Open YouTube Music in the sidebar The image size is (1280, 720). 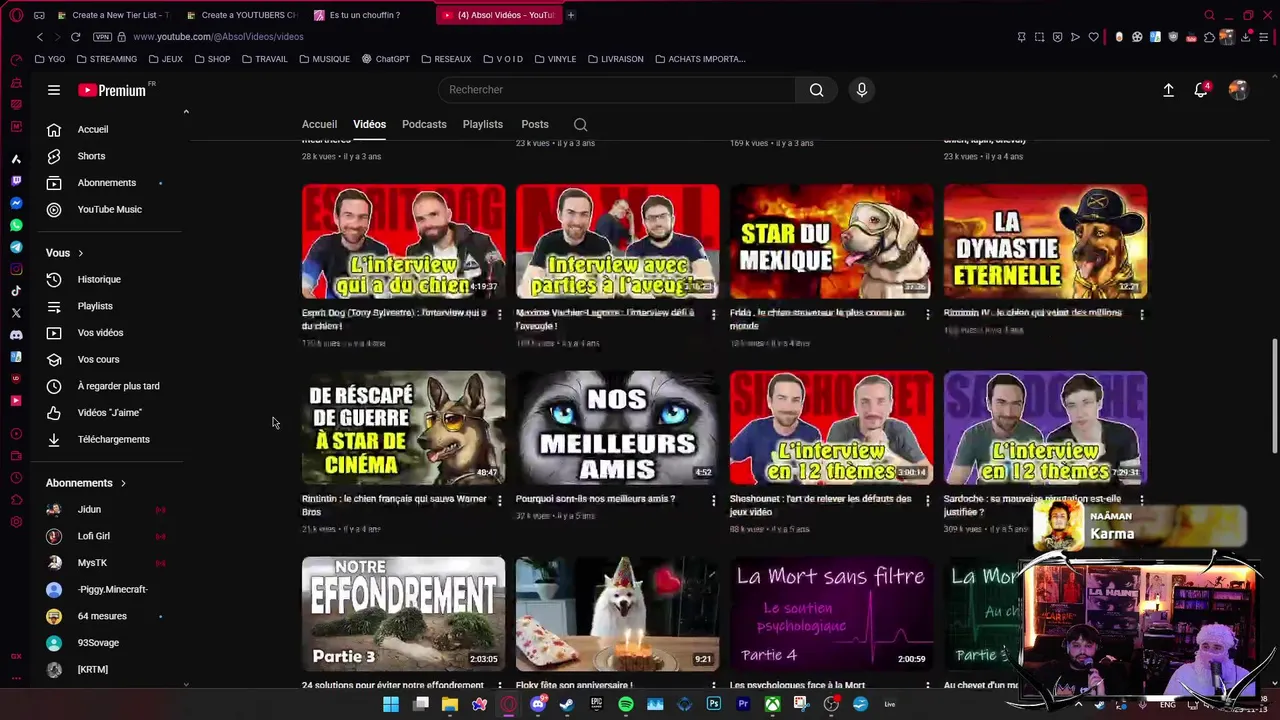point(108,210)
